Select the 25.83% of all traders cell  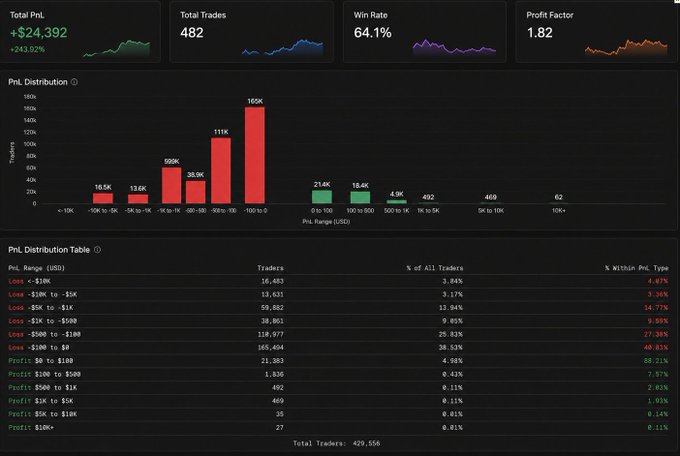(452, 335)
